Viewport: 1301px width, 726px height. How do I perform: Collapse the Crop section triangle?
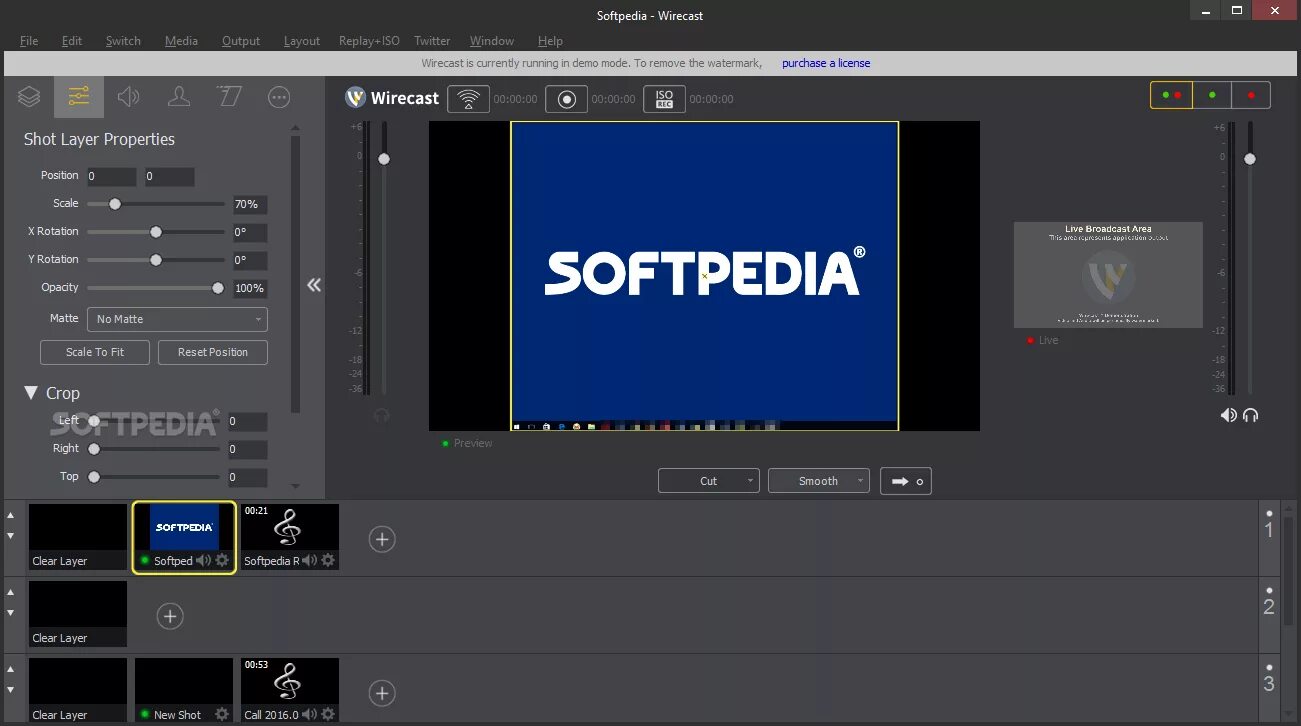(31, 393)
